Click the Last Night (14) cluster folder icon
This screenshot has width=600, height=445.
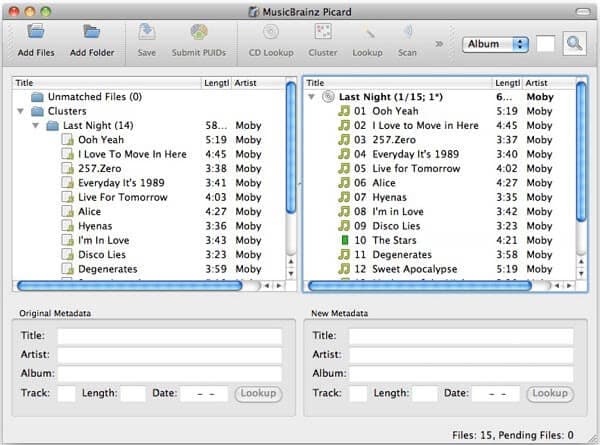(52, 126)
